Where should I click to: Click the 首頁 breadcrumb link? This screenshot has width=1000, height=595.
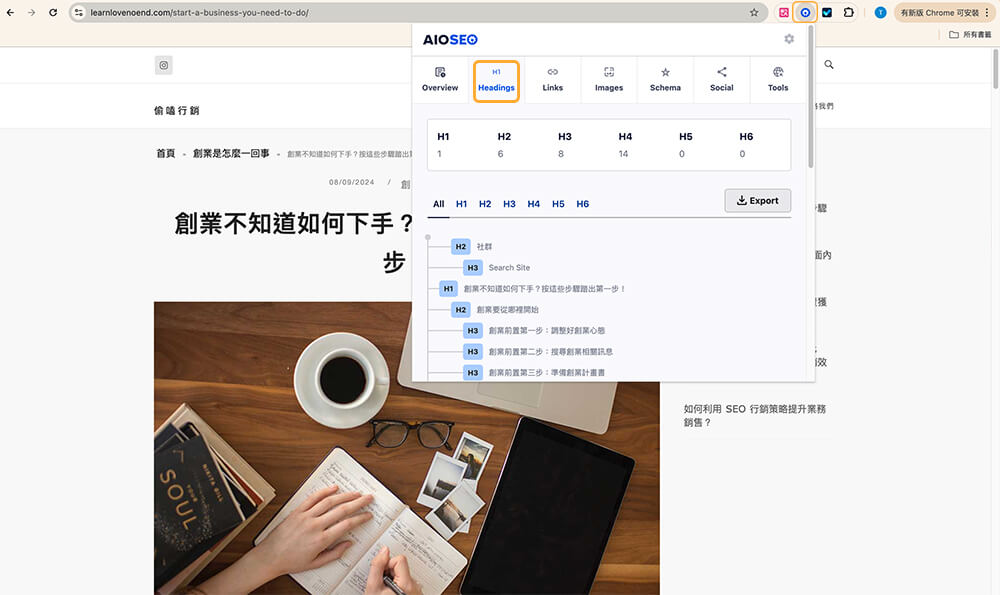(165, 153)
